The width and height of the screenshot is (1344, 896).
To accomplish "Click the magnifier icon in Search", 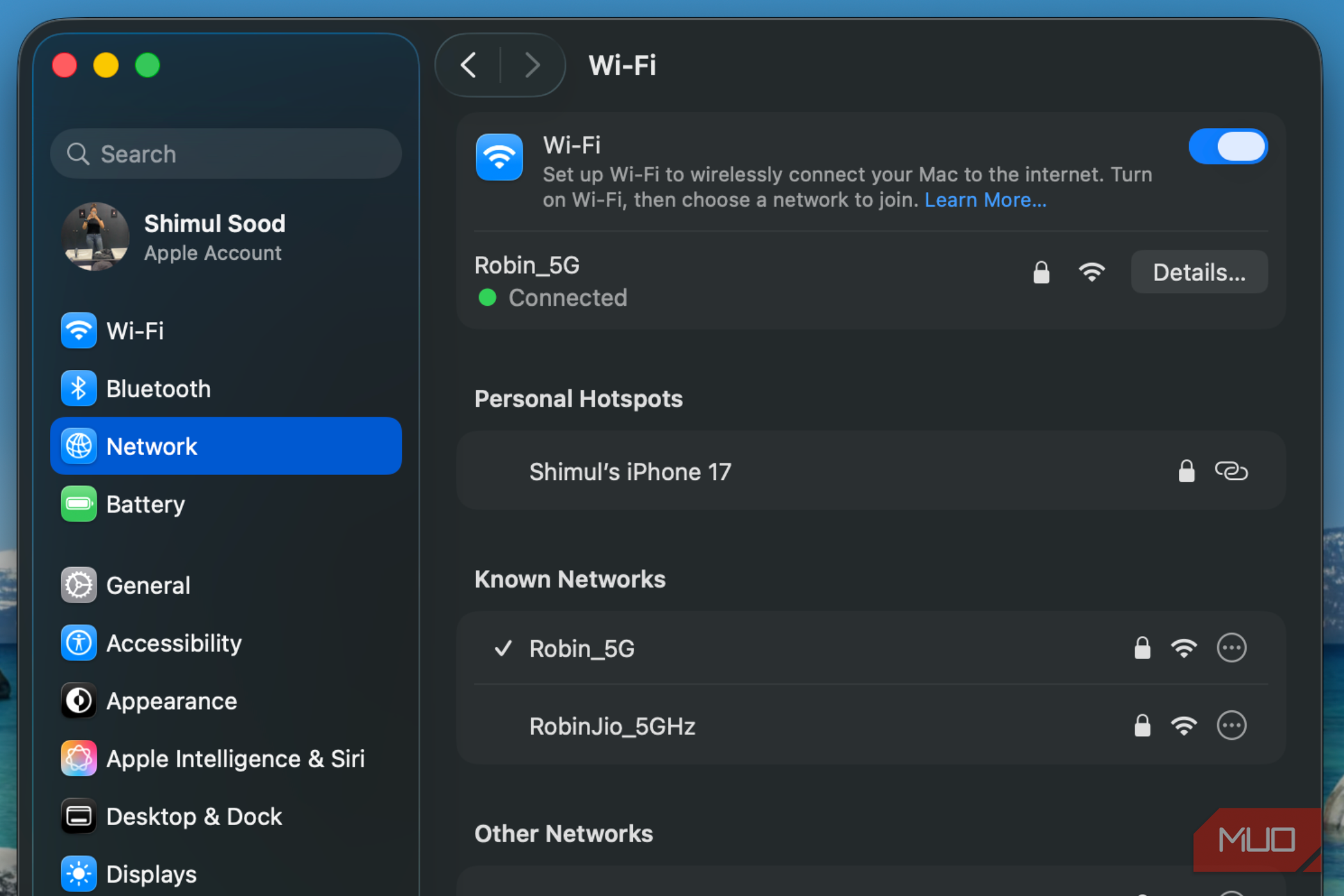I will click(78, 154).
